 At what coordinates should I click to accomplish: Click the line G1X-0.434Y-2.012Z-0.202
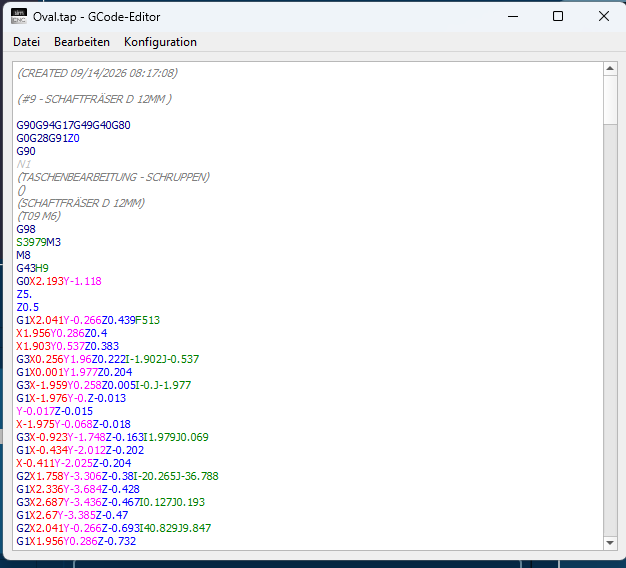click(x=80, y=450)
